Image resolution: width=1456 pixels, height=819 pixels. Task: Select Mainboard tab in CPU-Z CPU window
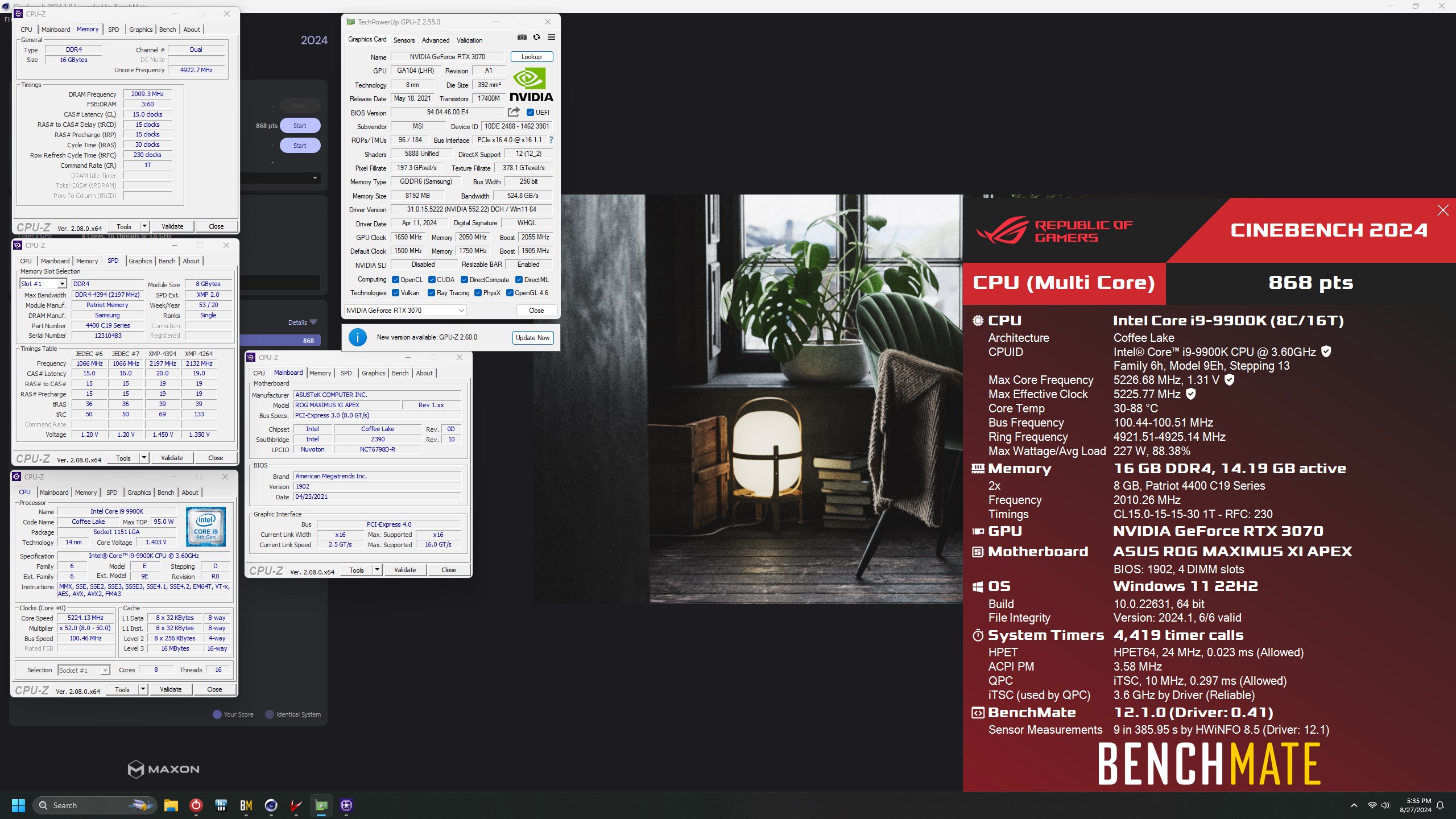click(54, 493)
